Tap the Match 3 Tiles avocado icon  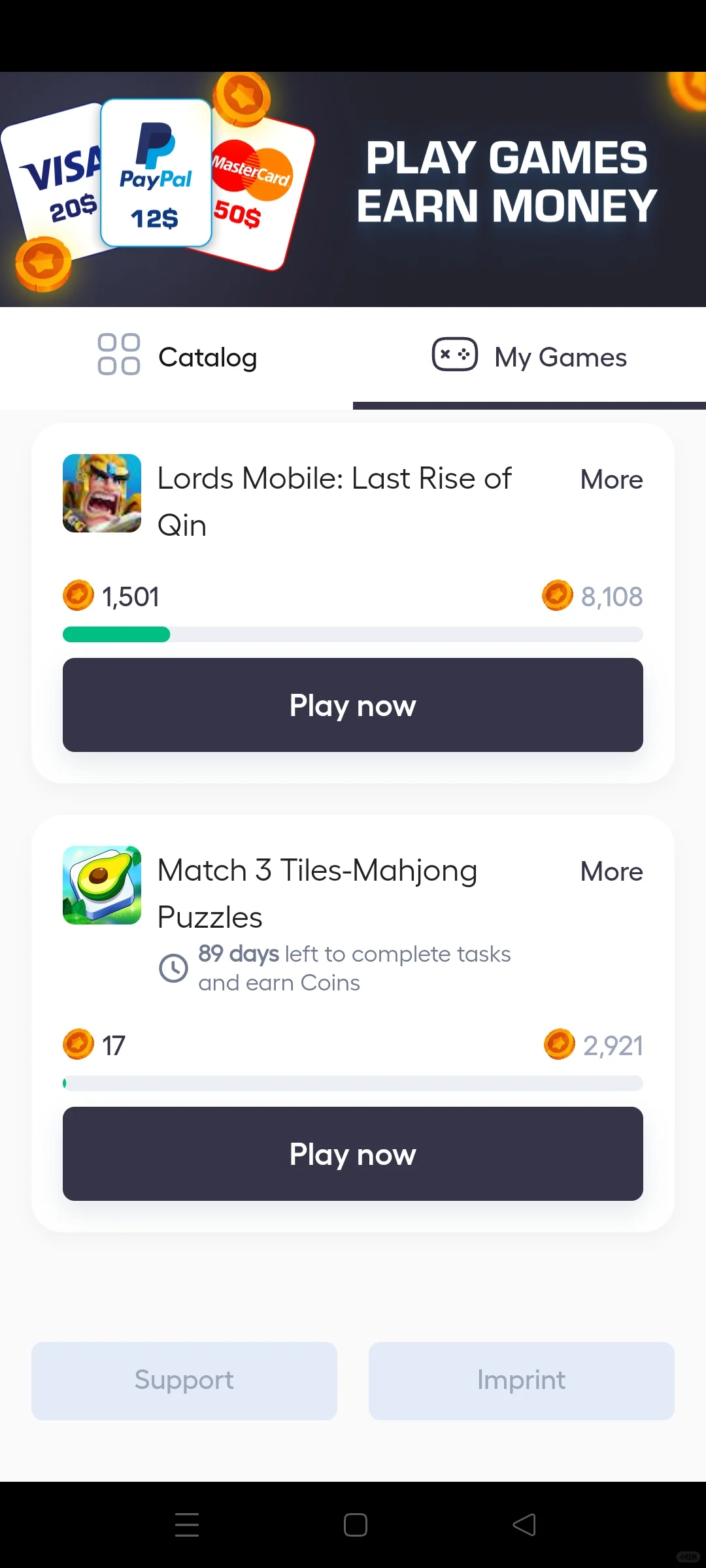click(102, 885)
